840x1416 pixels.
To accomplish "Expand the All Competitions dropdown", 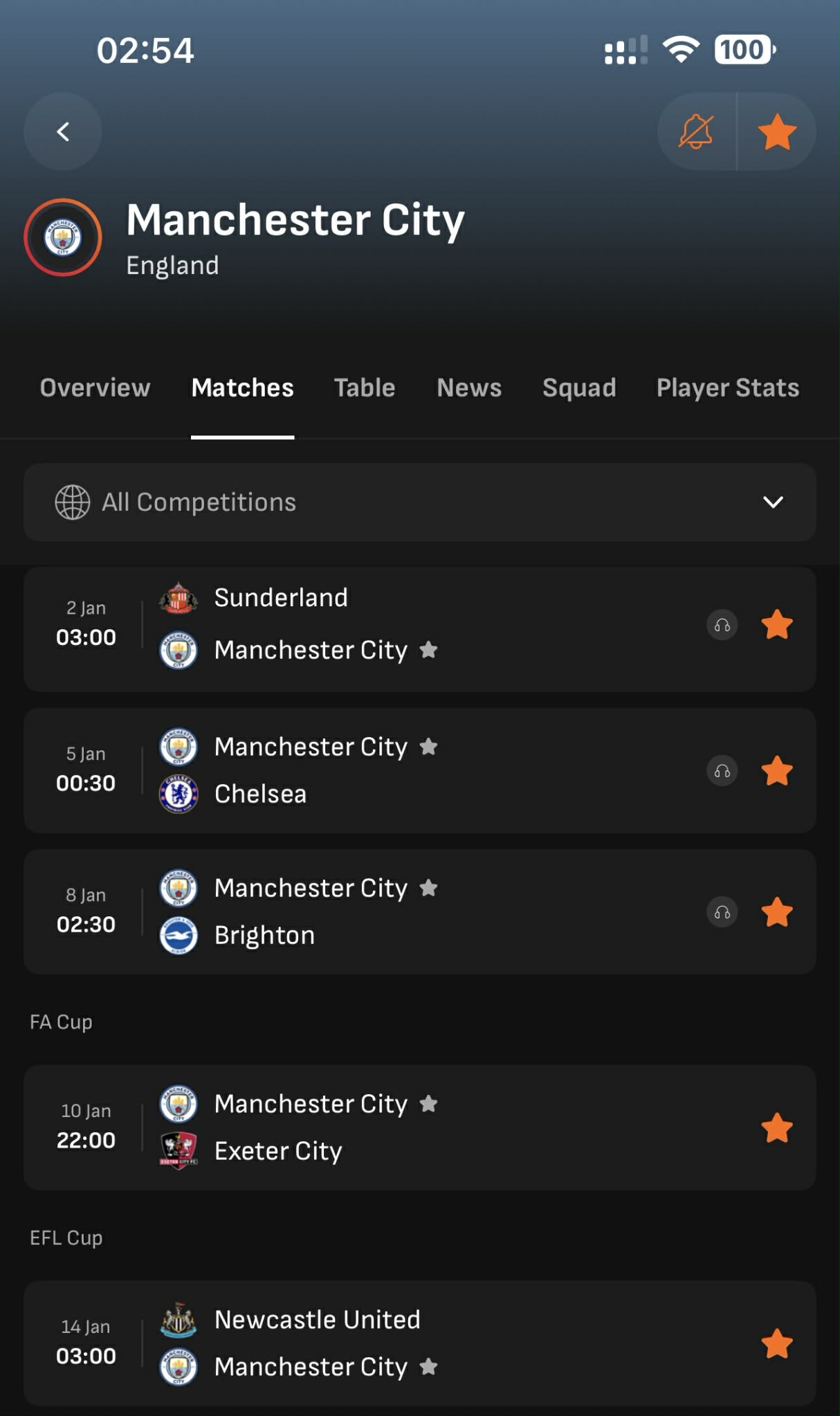I will [x=773, y=502].
